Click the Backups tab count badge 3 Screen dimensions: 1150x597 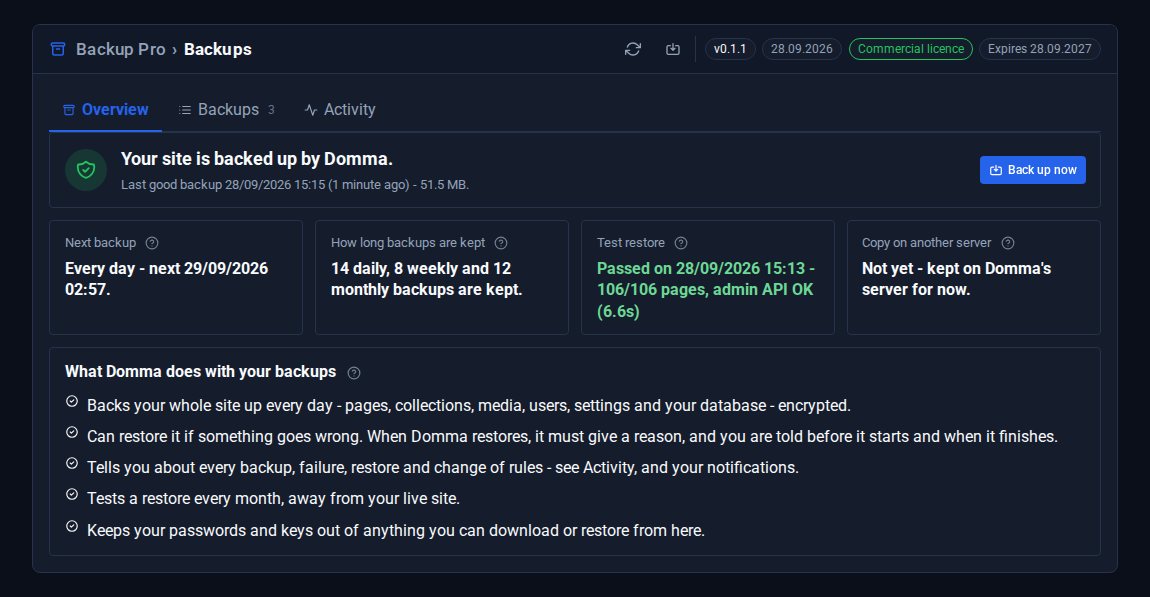(271, 110)
